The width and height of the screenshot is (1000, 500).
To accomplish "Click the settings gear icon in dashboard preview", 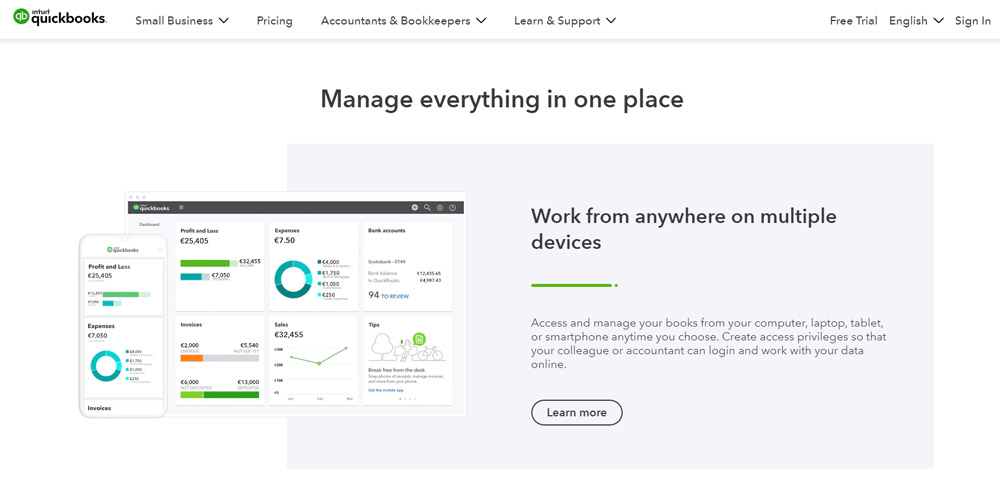I will (x=440, y=207).
